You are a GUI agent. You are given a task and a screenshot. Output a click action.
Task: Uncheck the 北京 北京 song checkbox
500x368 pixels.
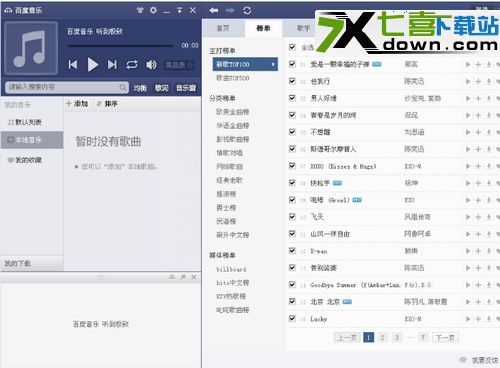292,301
